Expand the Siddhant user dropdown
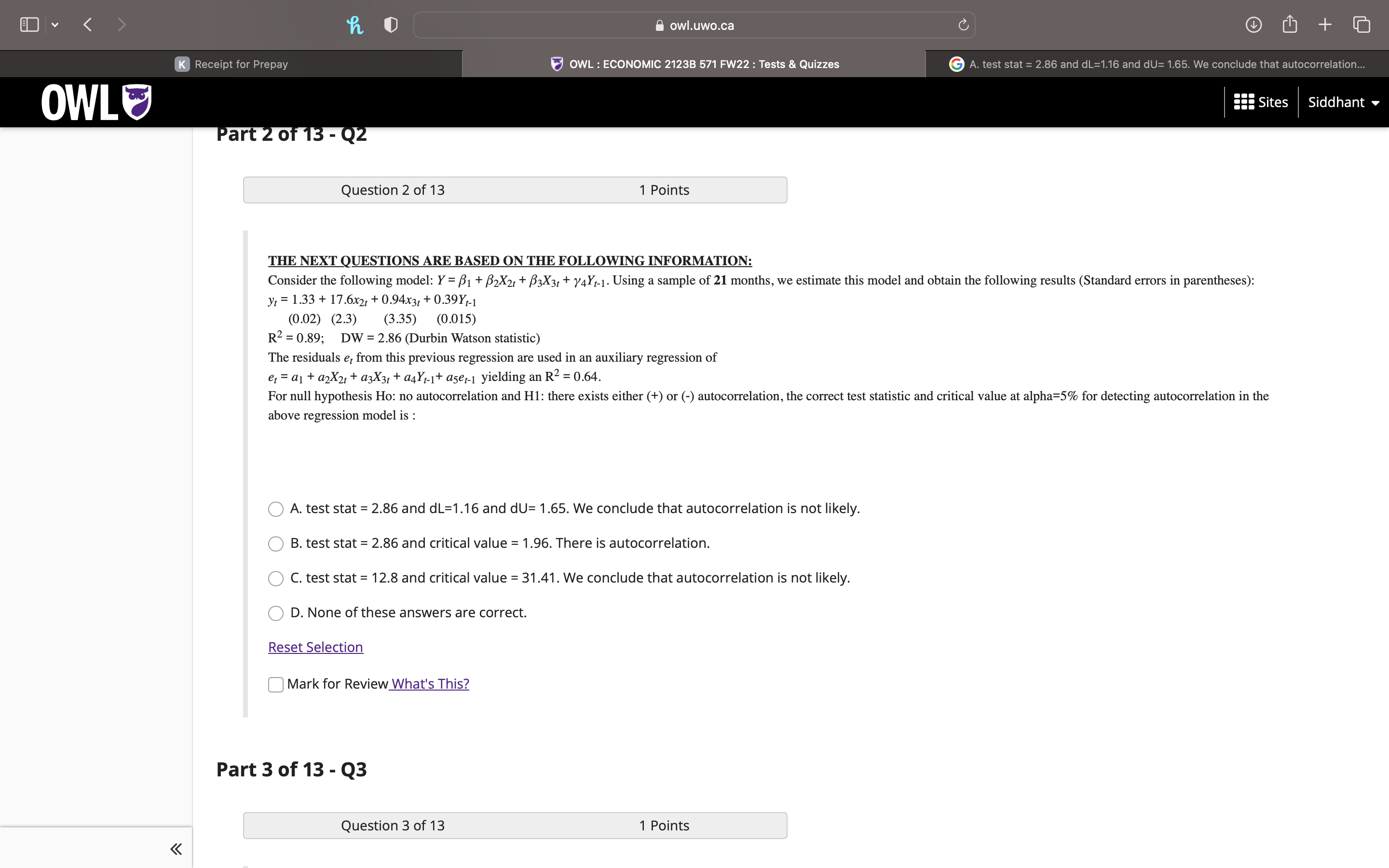This screenshot has height=868, width=1389. click(1343, 102)
